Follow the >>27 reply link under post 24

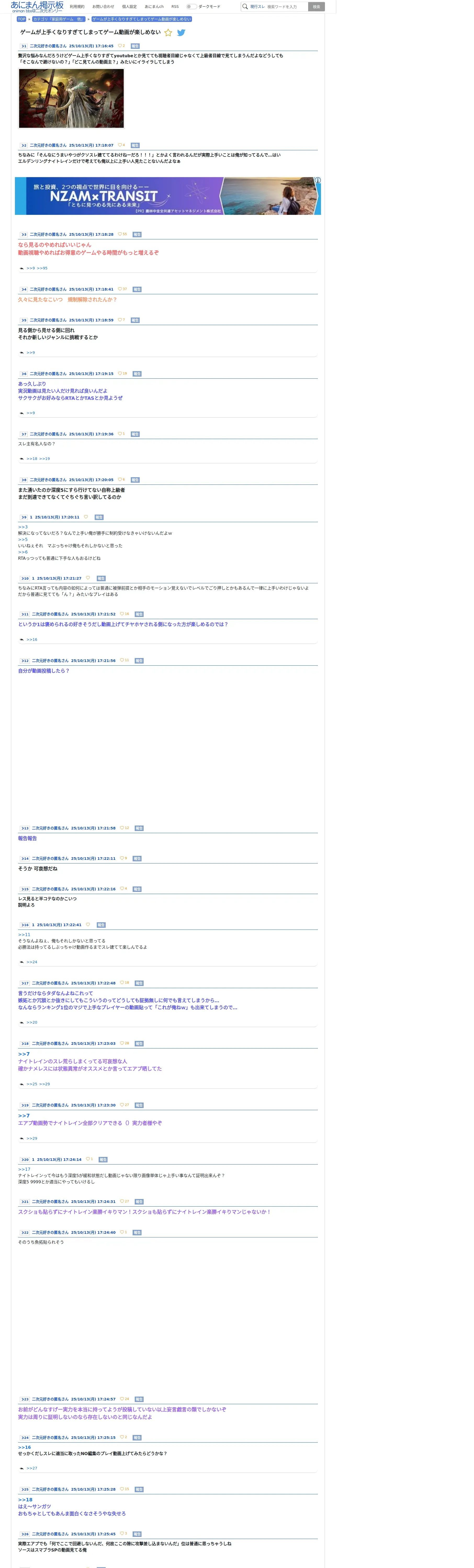pos(32,1468)
